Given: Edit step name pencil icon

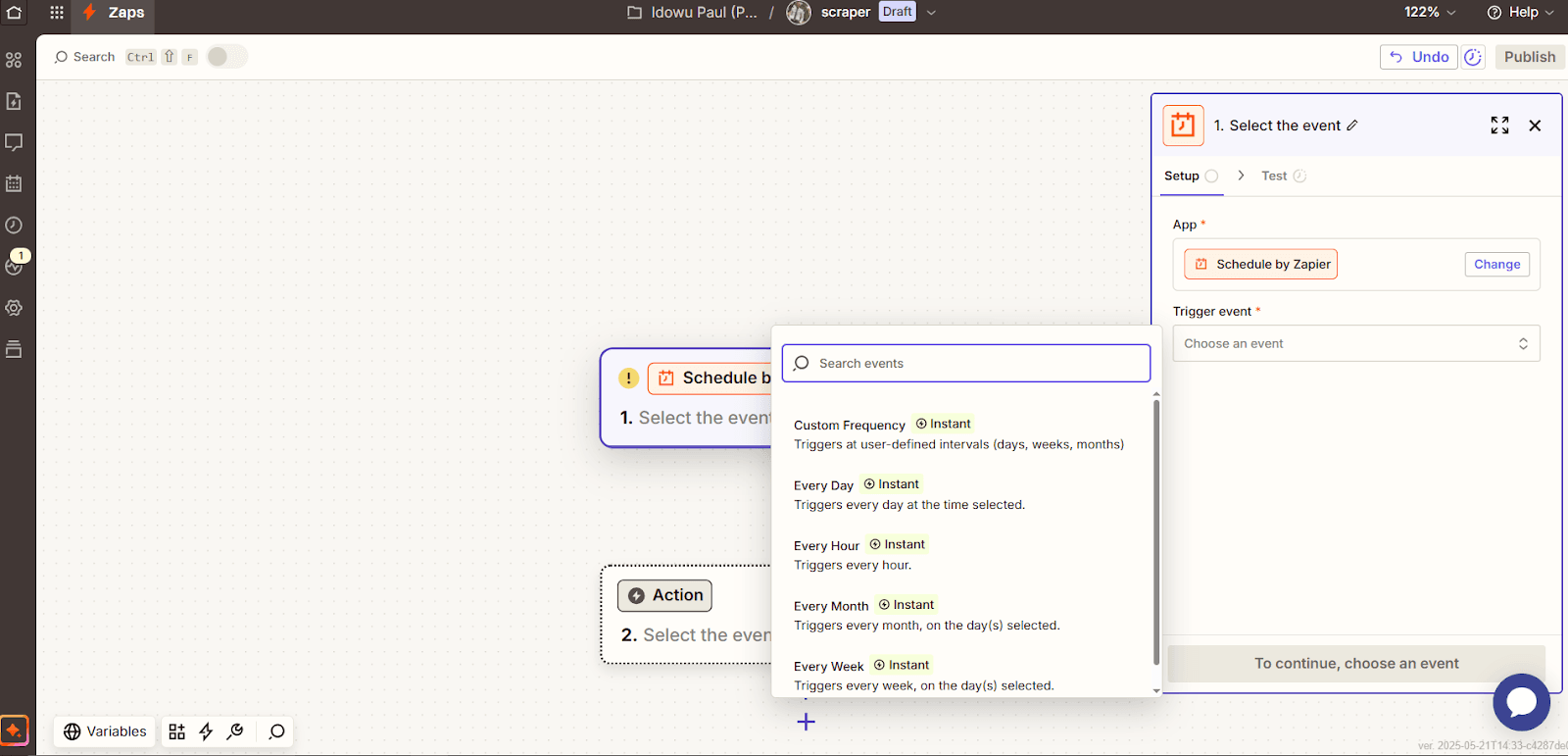Looking at the screenshot, I should pyautogui.click(x=1352, y=126).
